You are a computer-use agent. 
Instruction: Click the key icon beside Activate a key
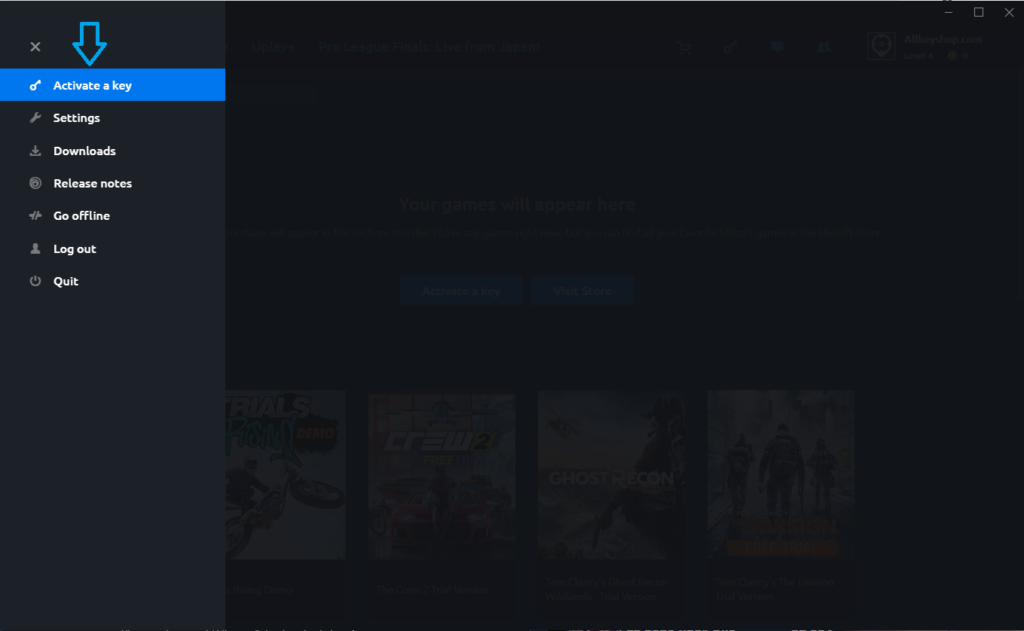click(x=35, y=86)
